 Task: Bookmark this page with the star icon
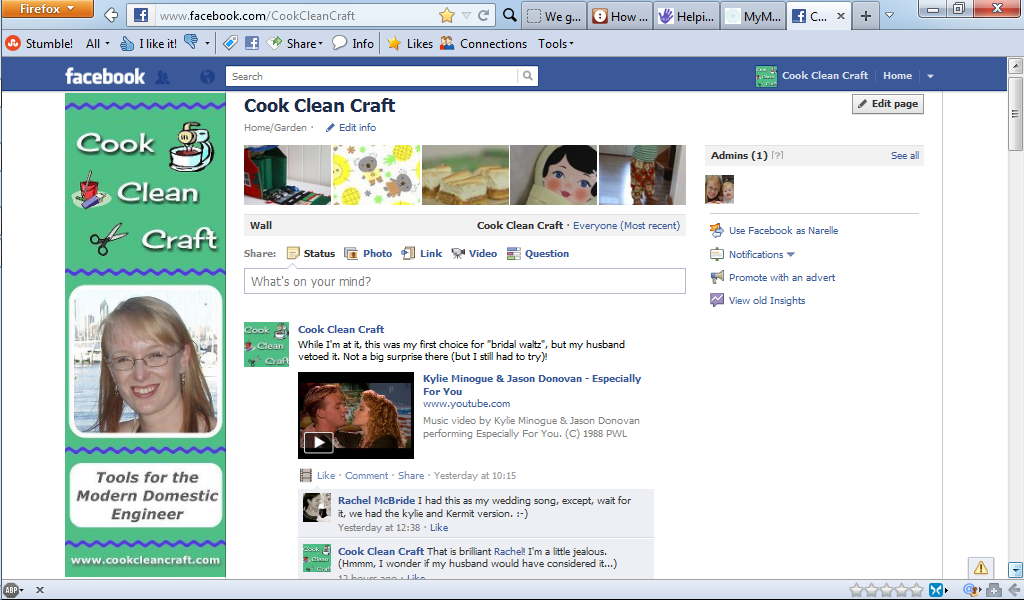[447, 15]
